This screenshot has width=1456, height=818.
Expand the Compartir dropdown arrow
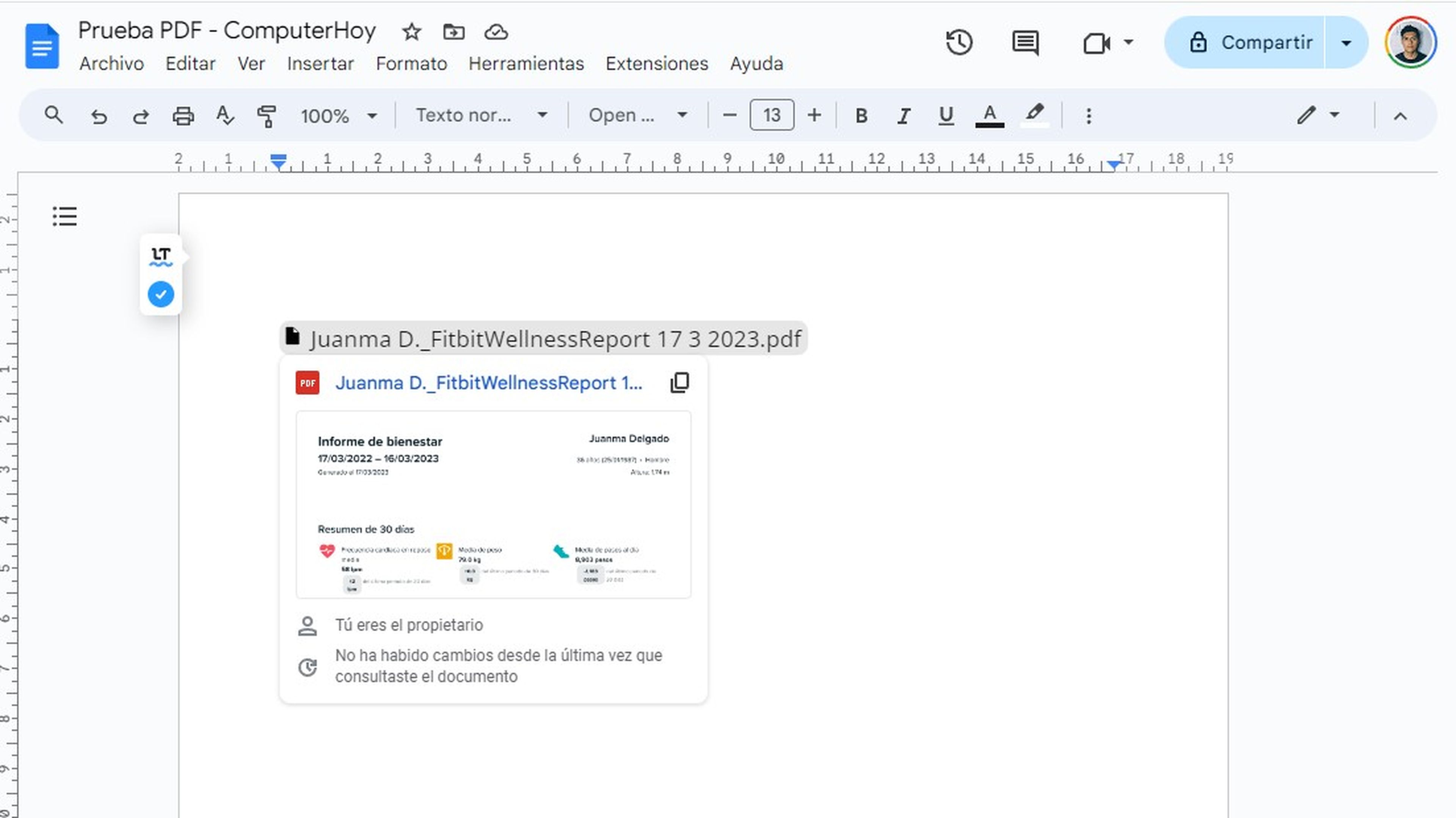(1346, 43)
